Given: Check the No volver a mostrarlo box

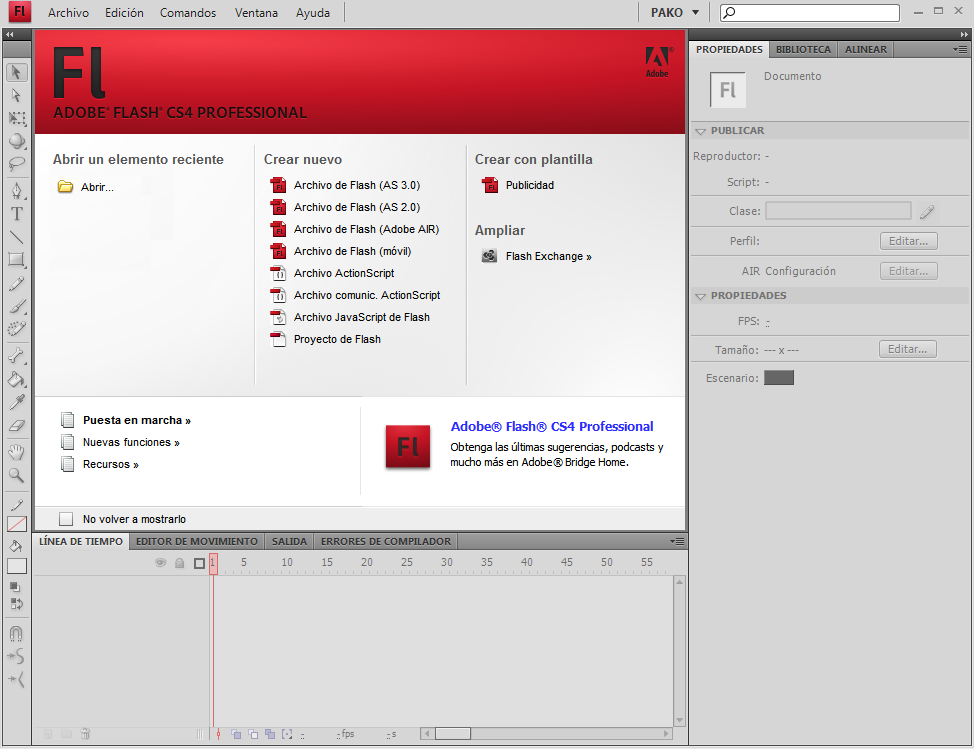Looking at the screenshot, I should [x=66, y=519].
